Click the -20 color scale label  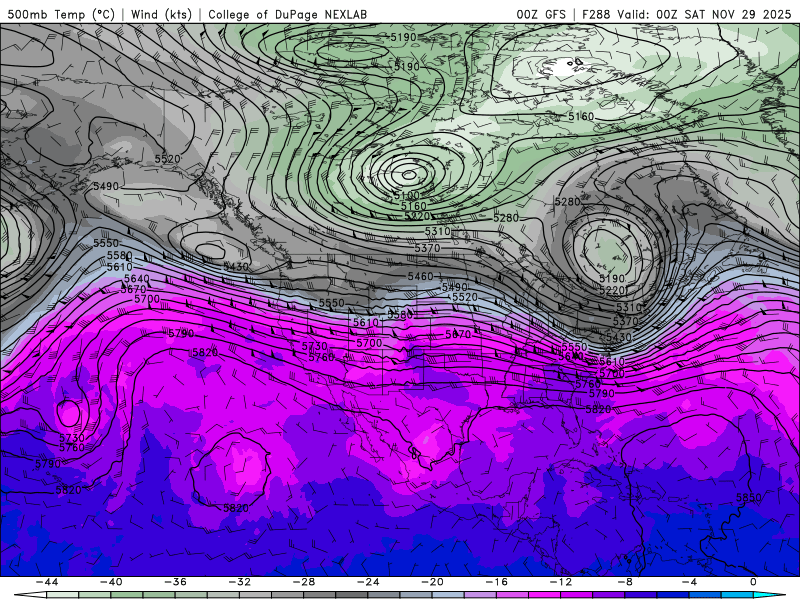(x=433, y=582)
